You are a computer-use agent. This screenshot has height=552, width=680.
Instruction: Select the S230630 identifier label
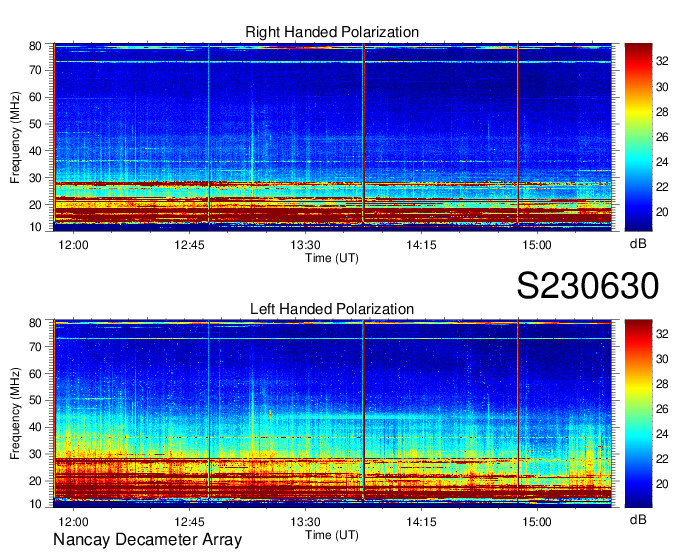[x=588, y=286]
